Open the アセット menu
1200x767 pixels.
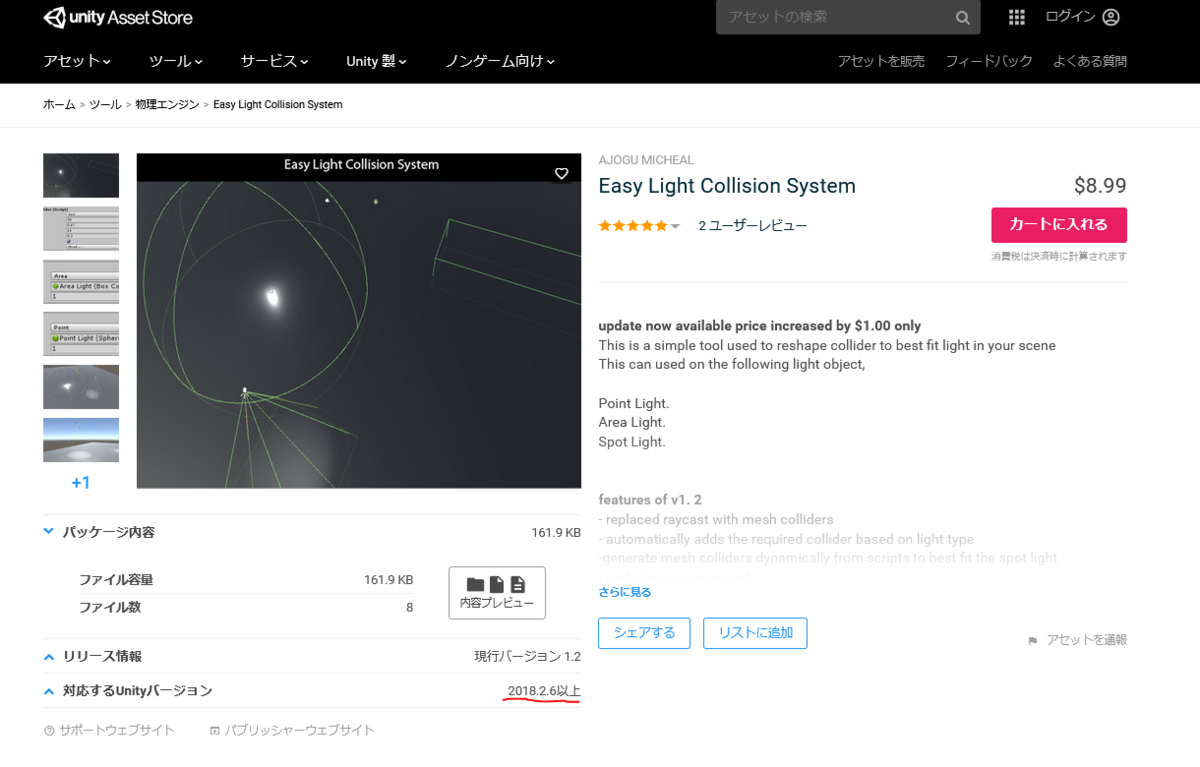click(77, 61)
